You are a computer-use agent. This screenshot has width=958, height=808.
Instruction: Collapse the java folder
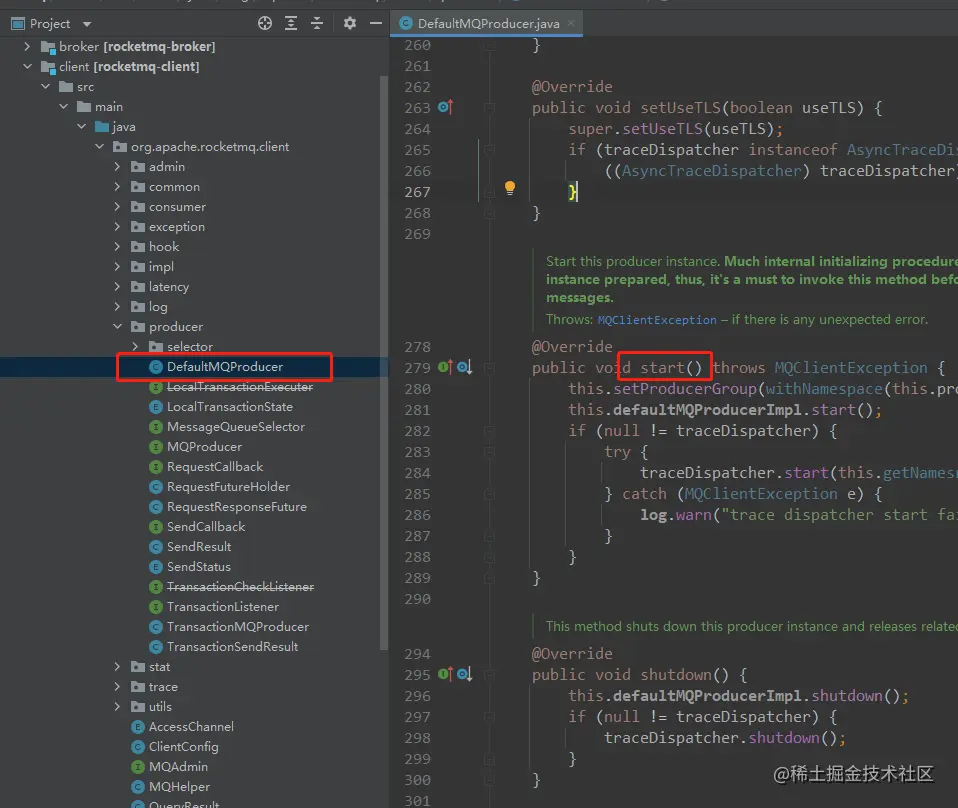pos(81,127)
